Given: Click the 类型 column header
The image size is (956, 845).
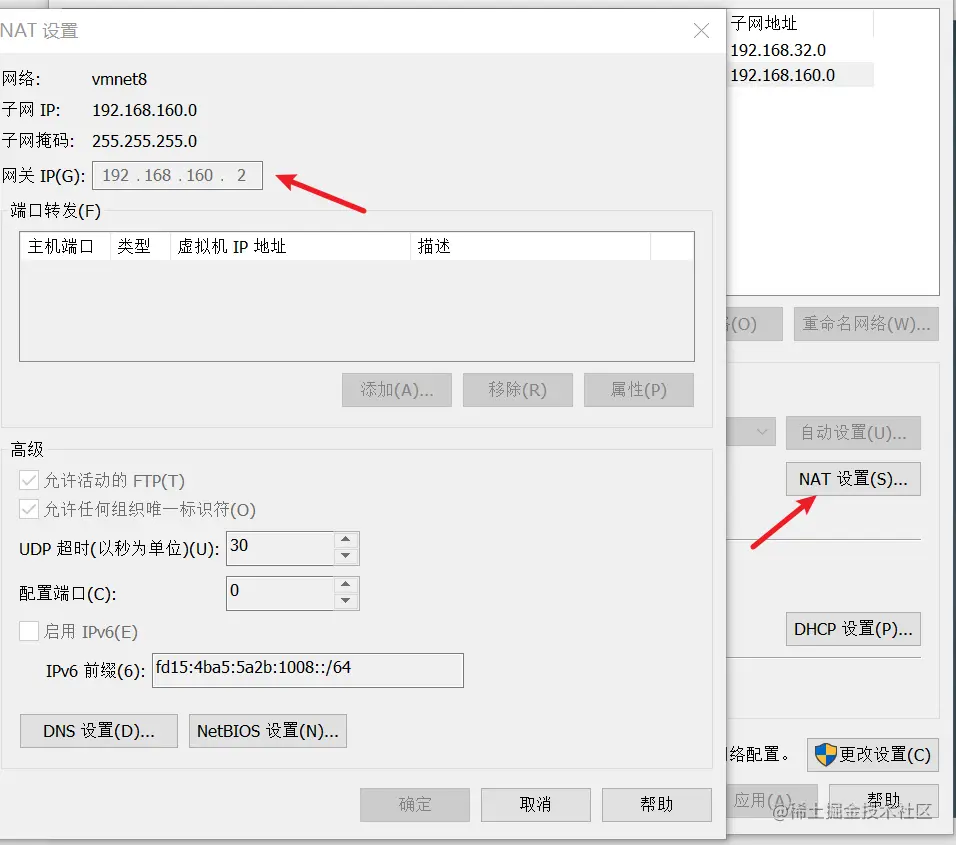Looking at the screenshot, I should 140,246.
